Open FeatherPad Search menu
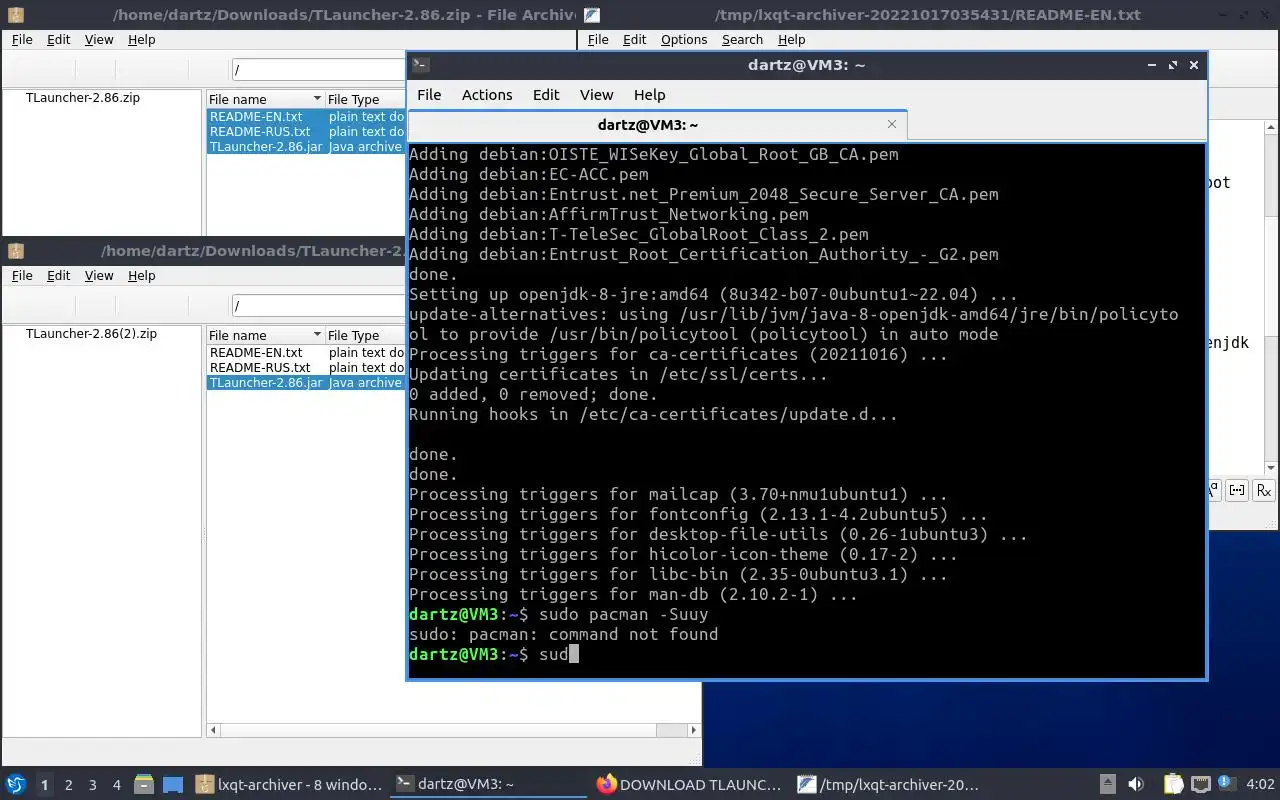 click(742, 40)
